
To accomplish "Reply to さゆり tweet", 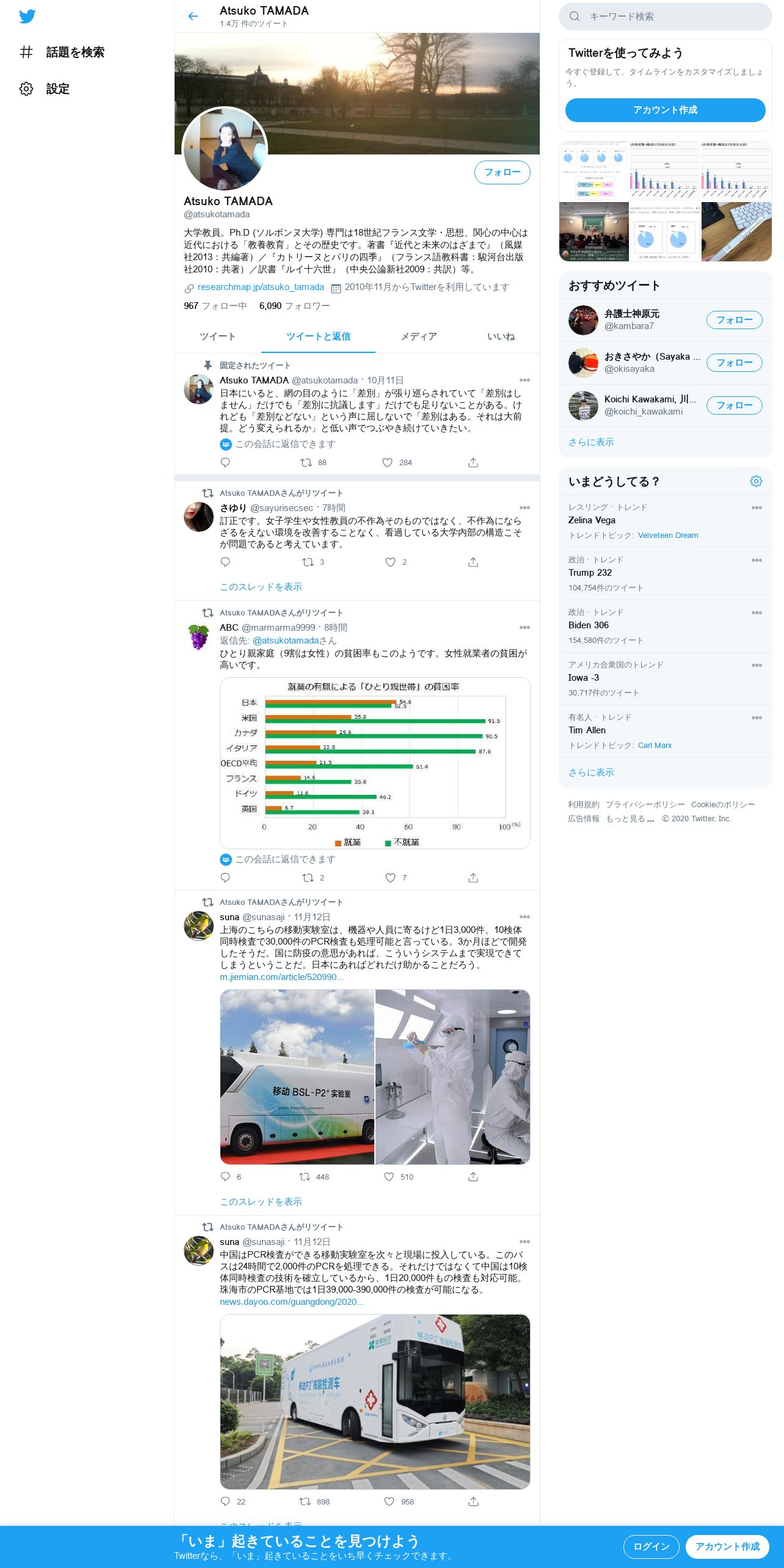I will pos(225,562).
